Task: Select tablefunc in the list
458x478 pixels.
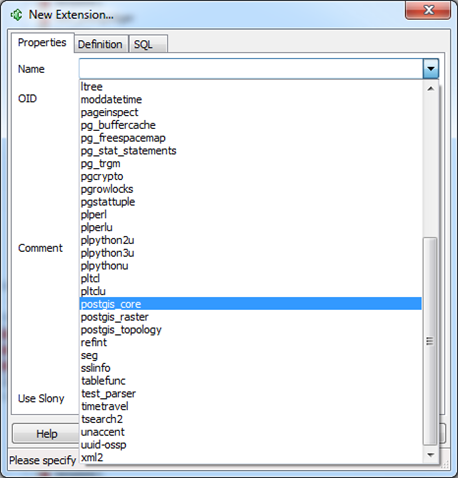Action: tap(251, 381)
